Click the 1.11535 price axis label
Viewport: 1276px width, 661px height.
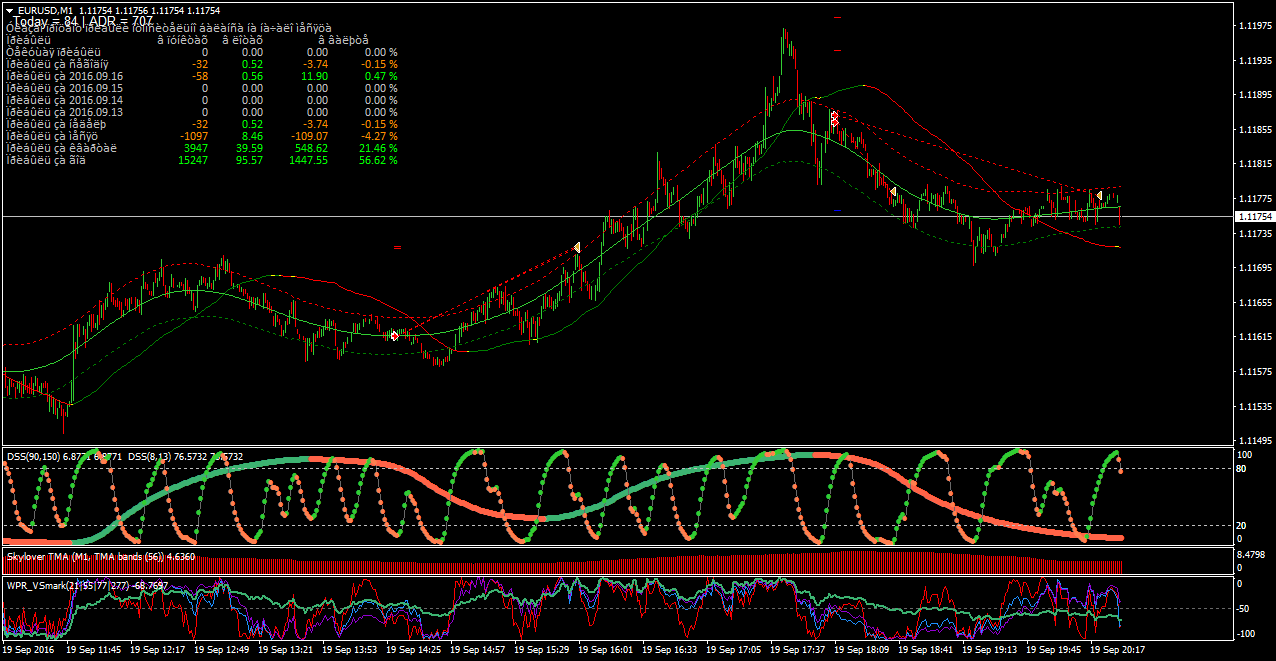1254,406
